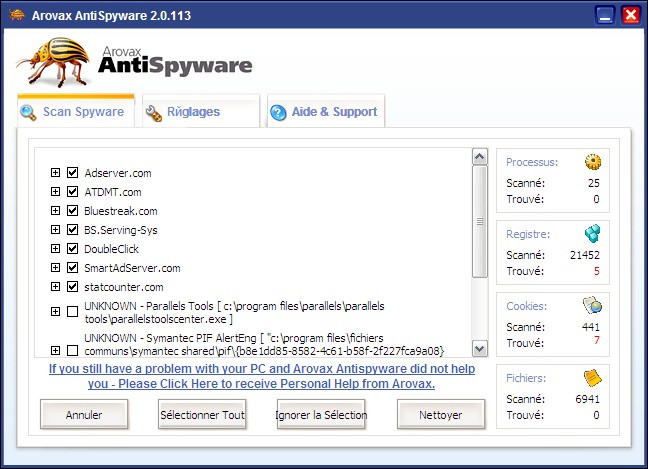The width and height of the screenshot is (648, 469).
Task: Click the Registre Trouvé value 5
Action: (596, 271)
